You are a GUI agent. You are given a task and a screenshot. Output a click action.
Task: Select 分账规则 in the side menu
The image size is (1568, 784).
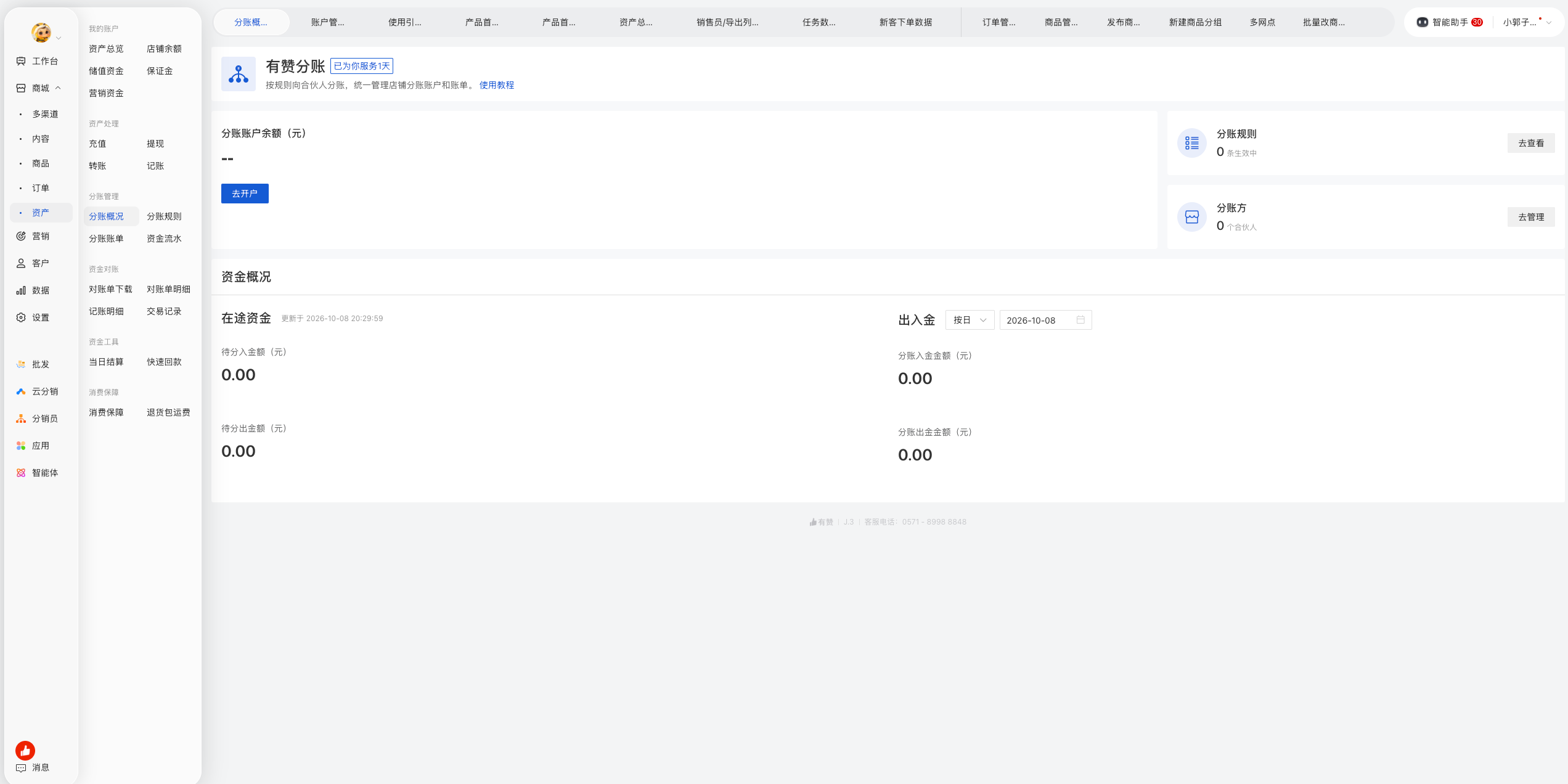click(164, 216)
